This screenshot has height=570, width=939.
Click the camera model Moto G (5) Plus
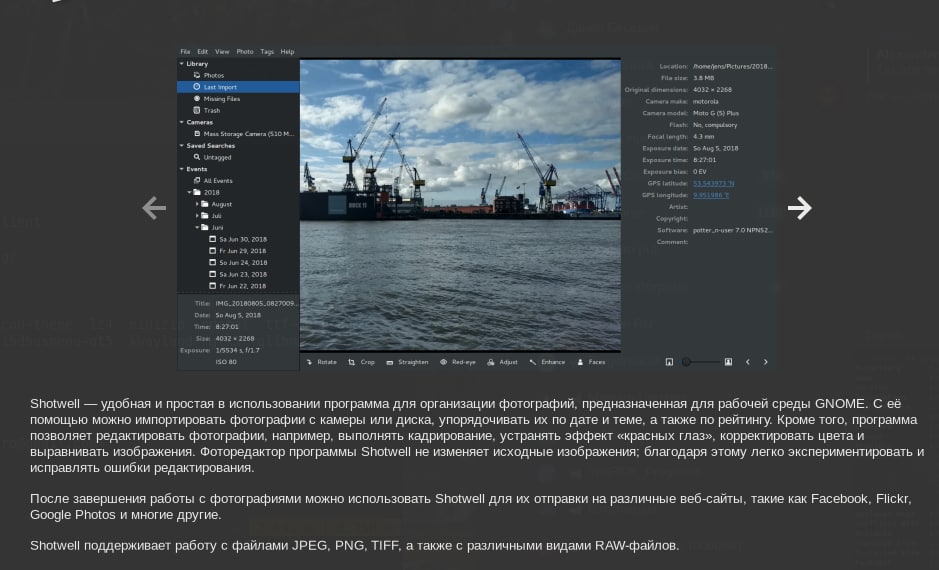click(x=716, y=113)
